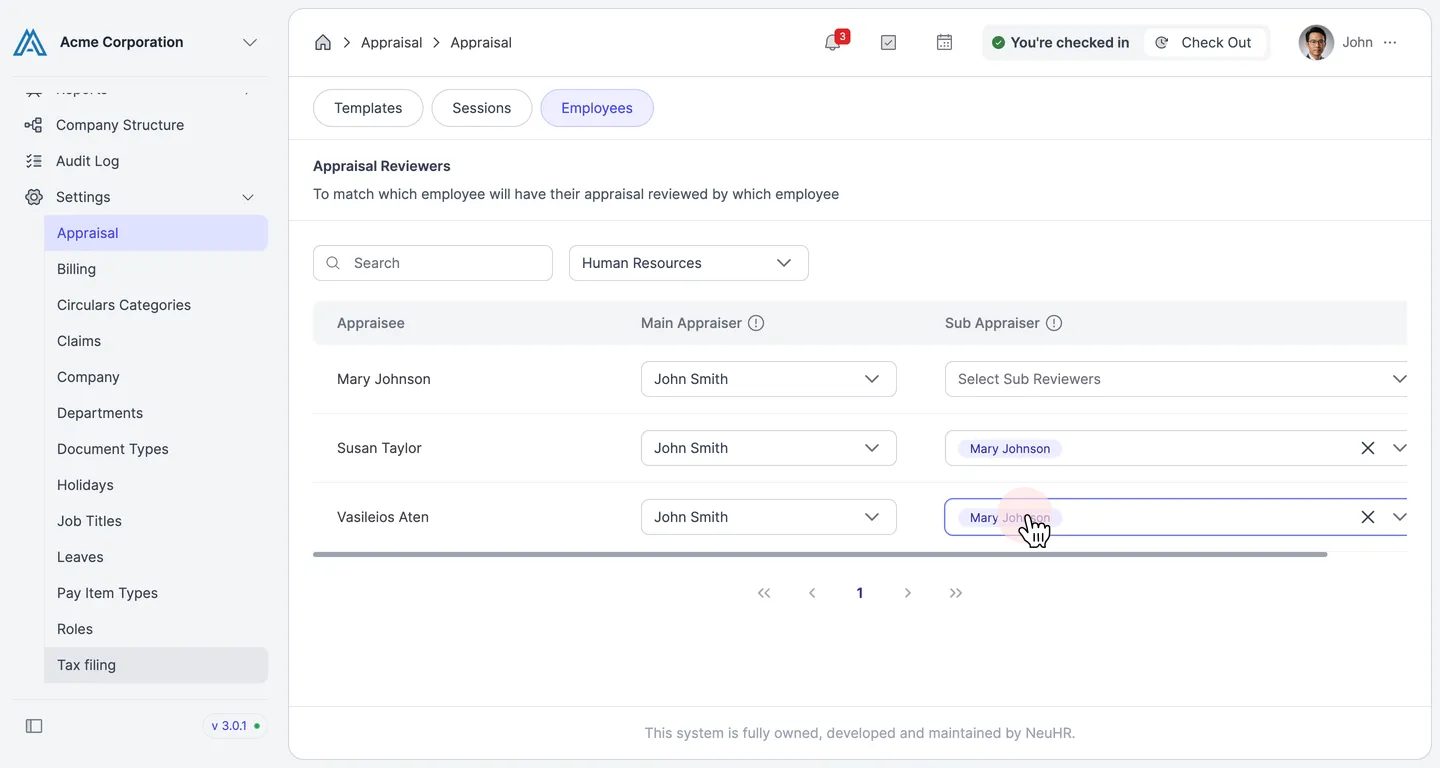Open the Human Resources department filter
Image resolution: width=1440 pixels, height=768 pixels.
689,263
